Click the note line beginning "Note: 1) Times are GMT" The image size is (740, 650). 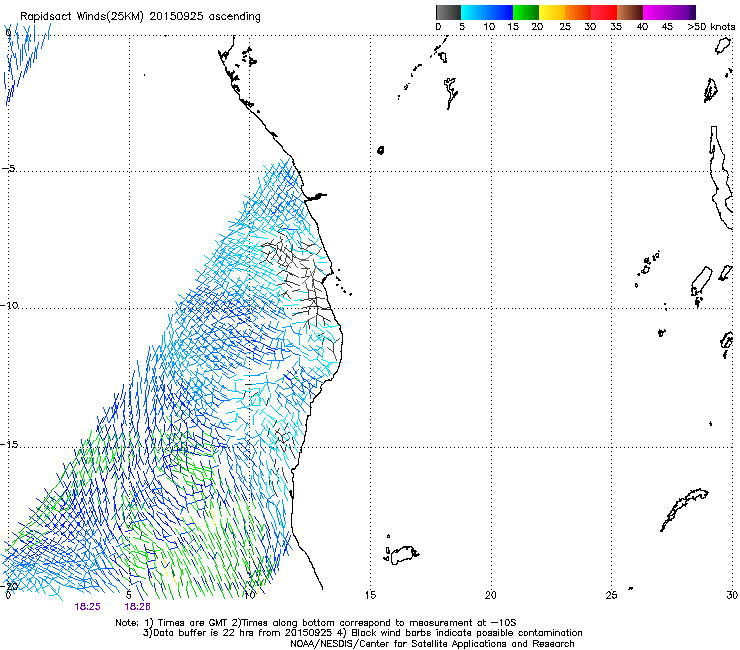[x=316, y=623]
